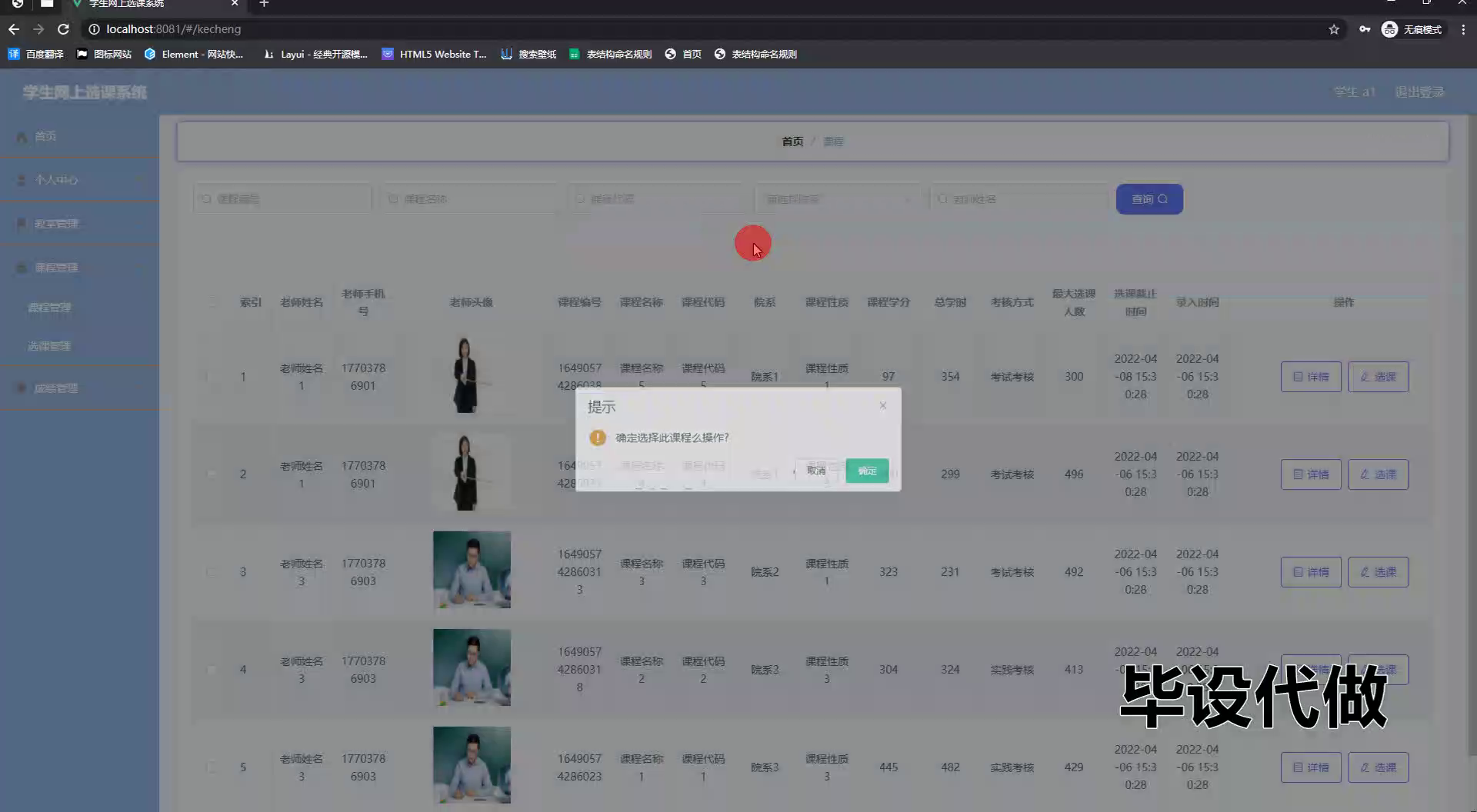Click the 确定 confirm button in dialog
The height and width of the screenshot is (812, 1477).
click(867, 471)
